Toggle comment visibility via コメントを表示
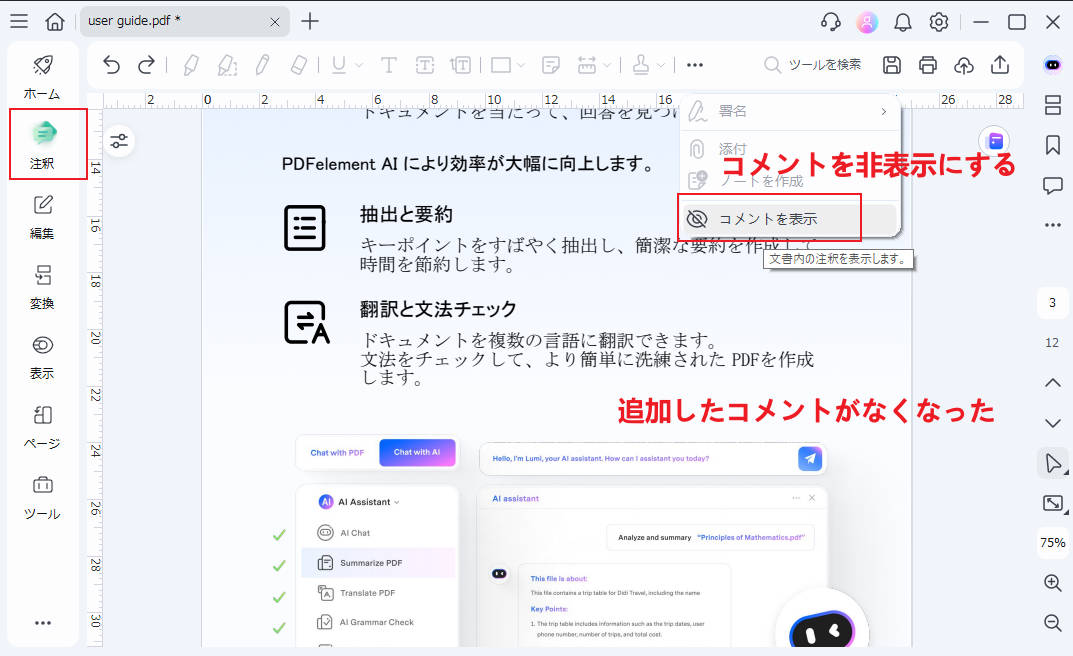1073x656 pixels. point(770,217)
